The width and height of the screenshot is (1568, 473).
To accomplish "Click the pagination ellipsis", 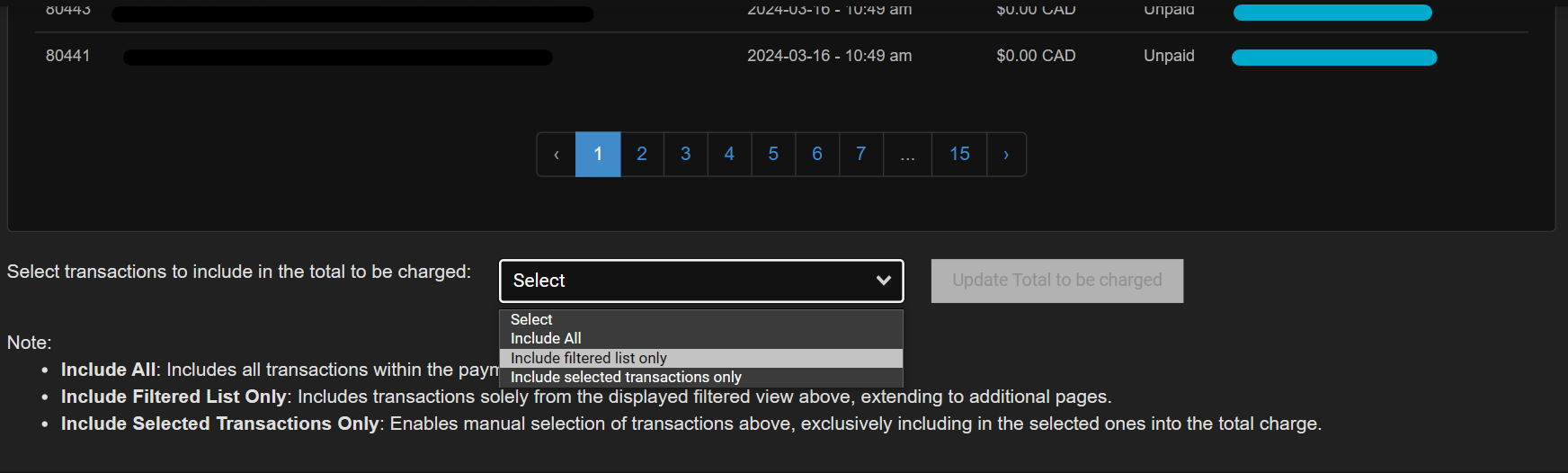I will pyautogui.click(x=908, y=155).
